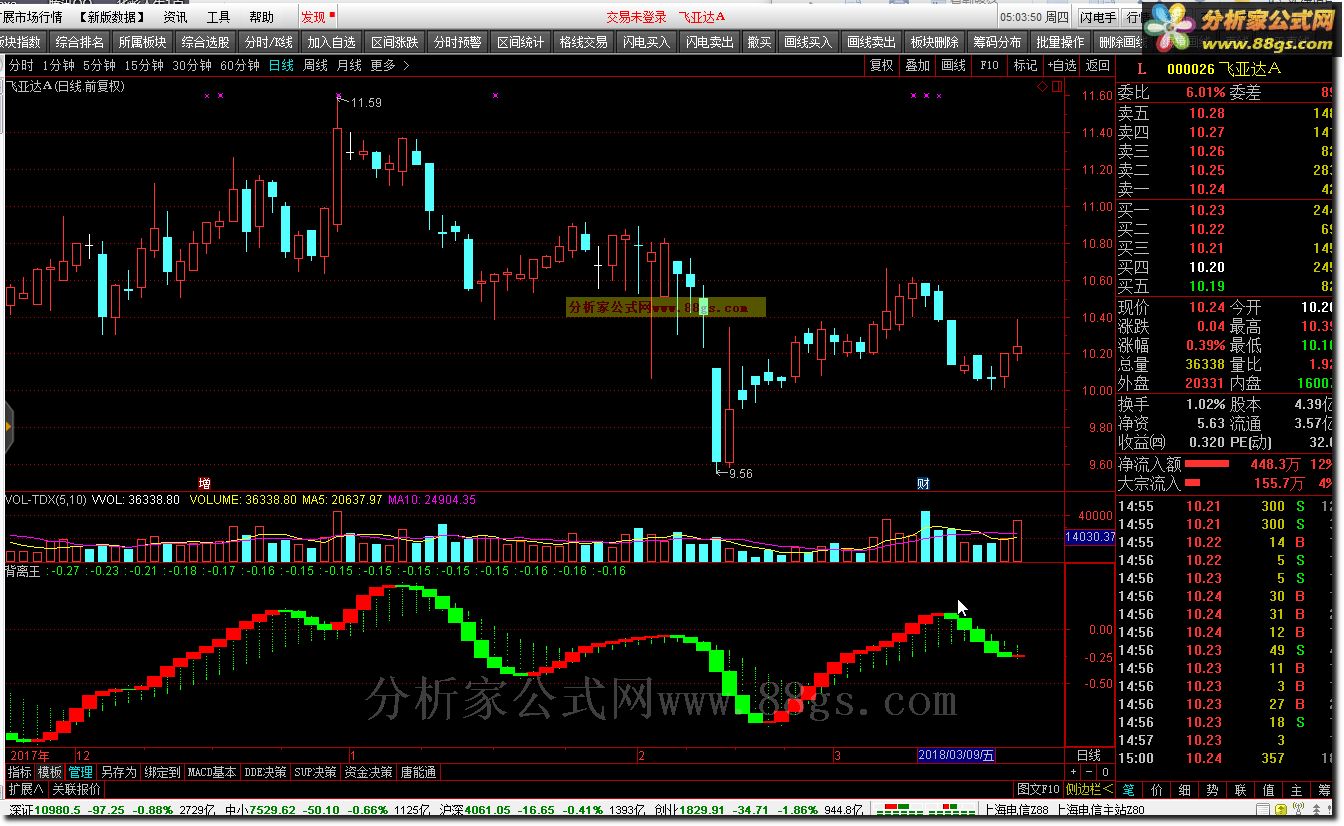1344x826 pixels.
Task: Select the 资金决策 indicator tab
Action: tap(369, 773)
